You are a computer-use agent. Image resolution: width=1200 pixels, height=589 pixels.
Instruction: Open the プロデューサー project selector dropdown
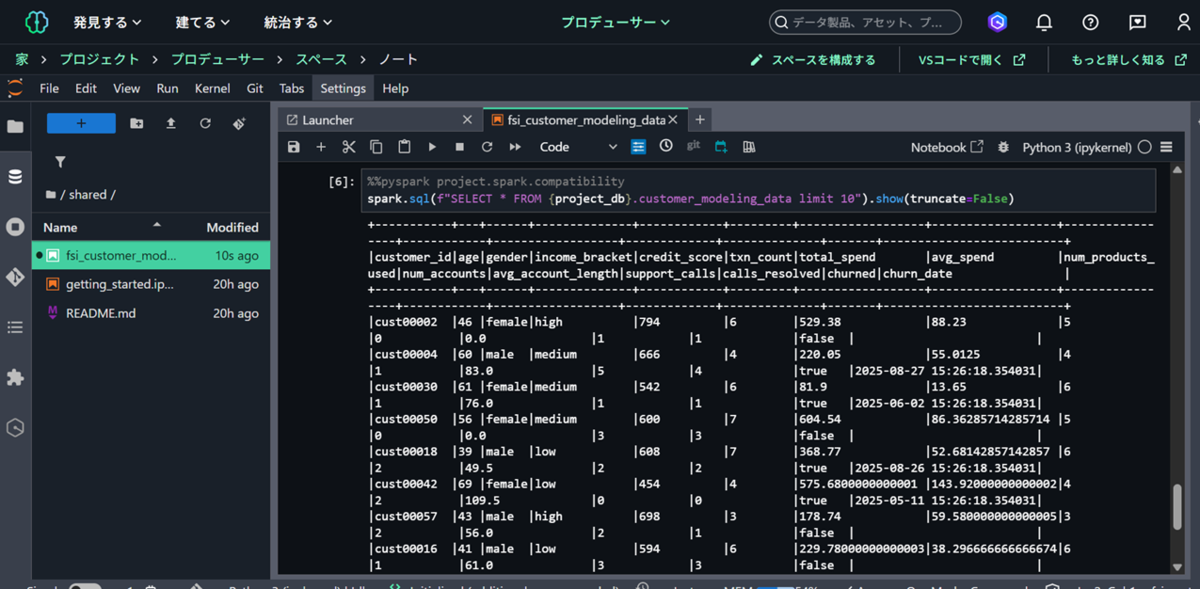pos(615,22)
